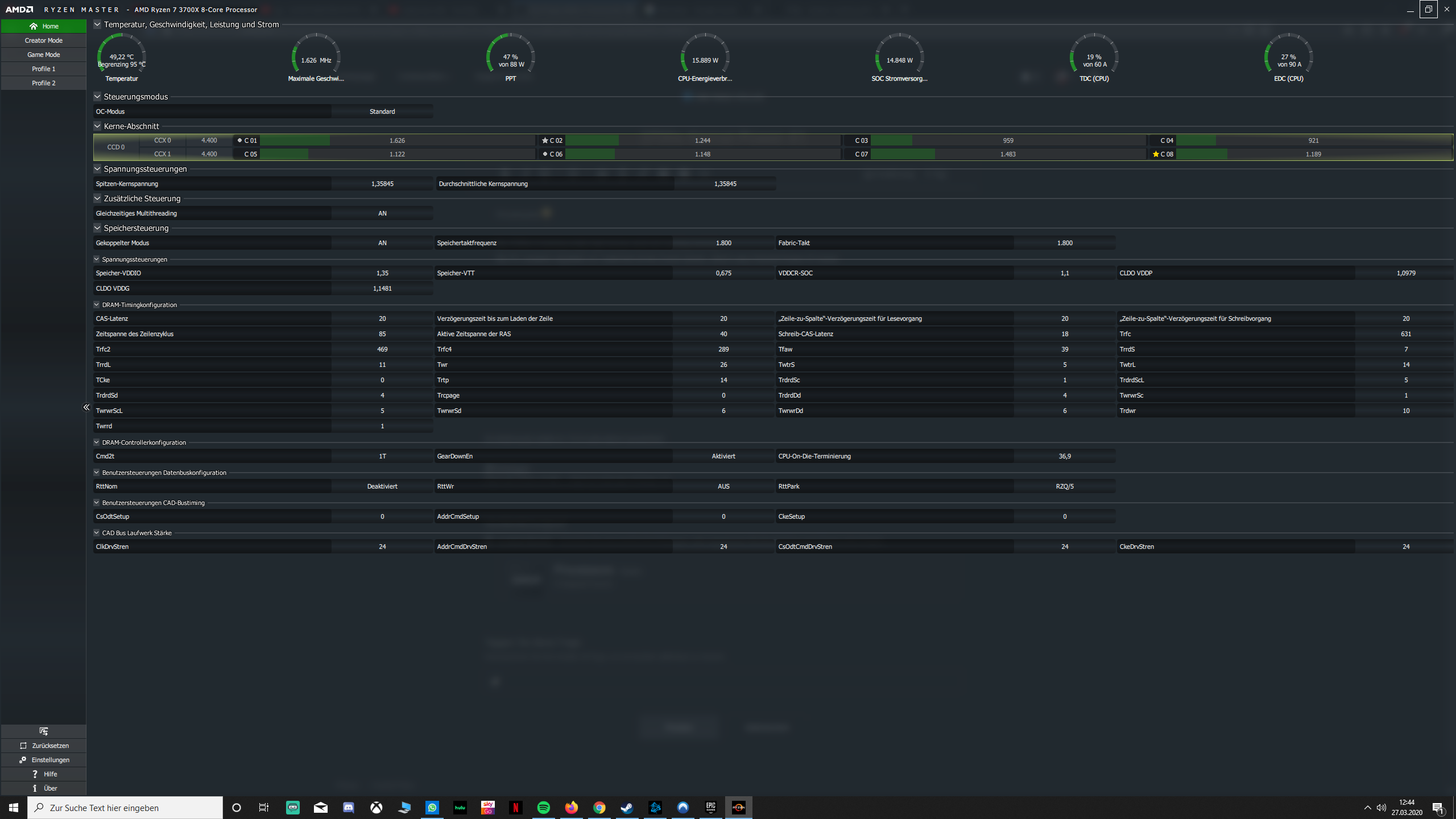Click the gold star on core C 08
Screen dimensions: 1456x819
[x=1156, y=154]
